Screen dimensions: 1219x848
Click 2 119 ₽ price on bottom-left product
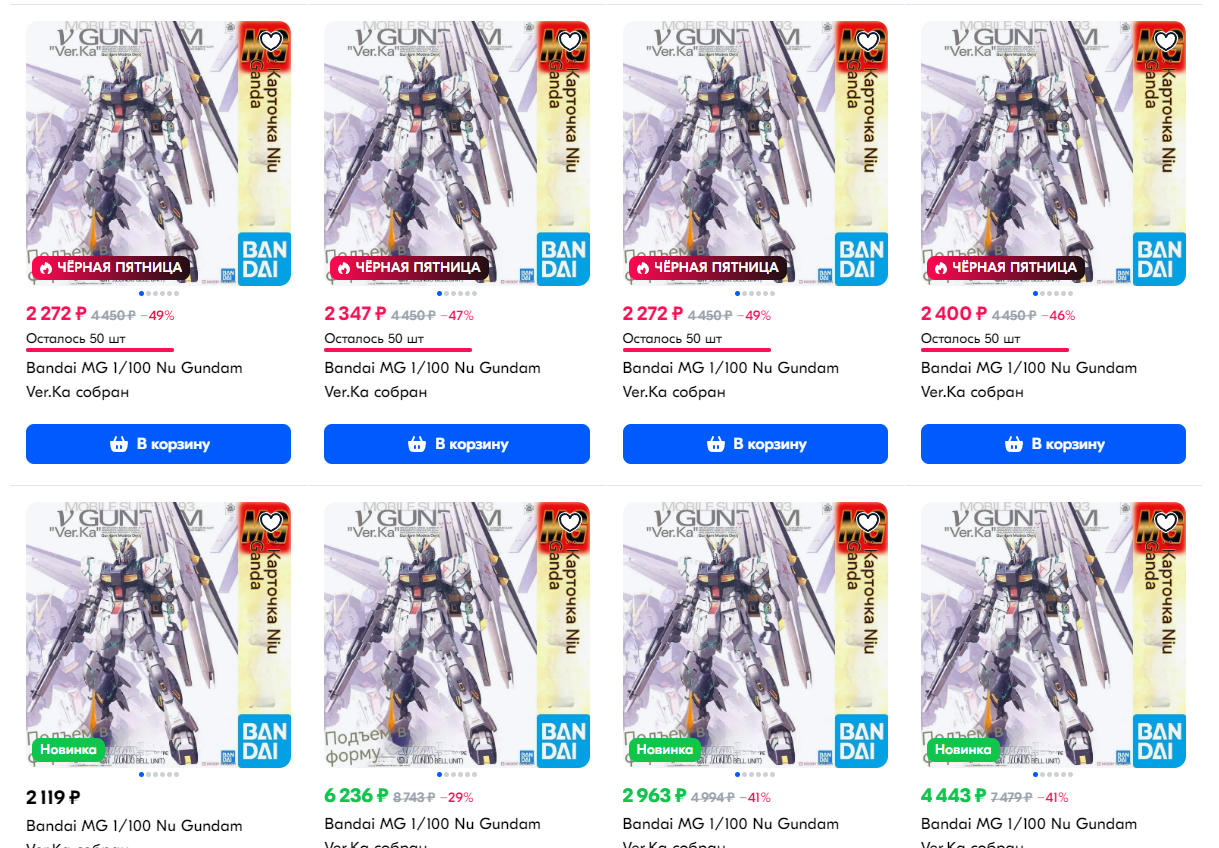(x=53, y=797)
